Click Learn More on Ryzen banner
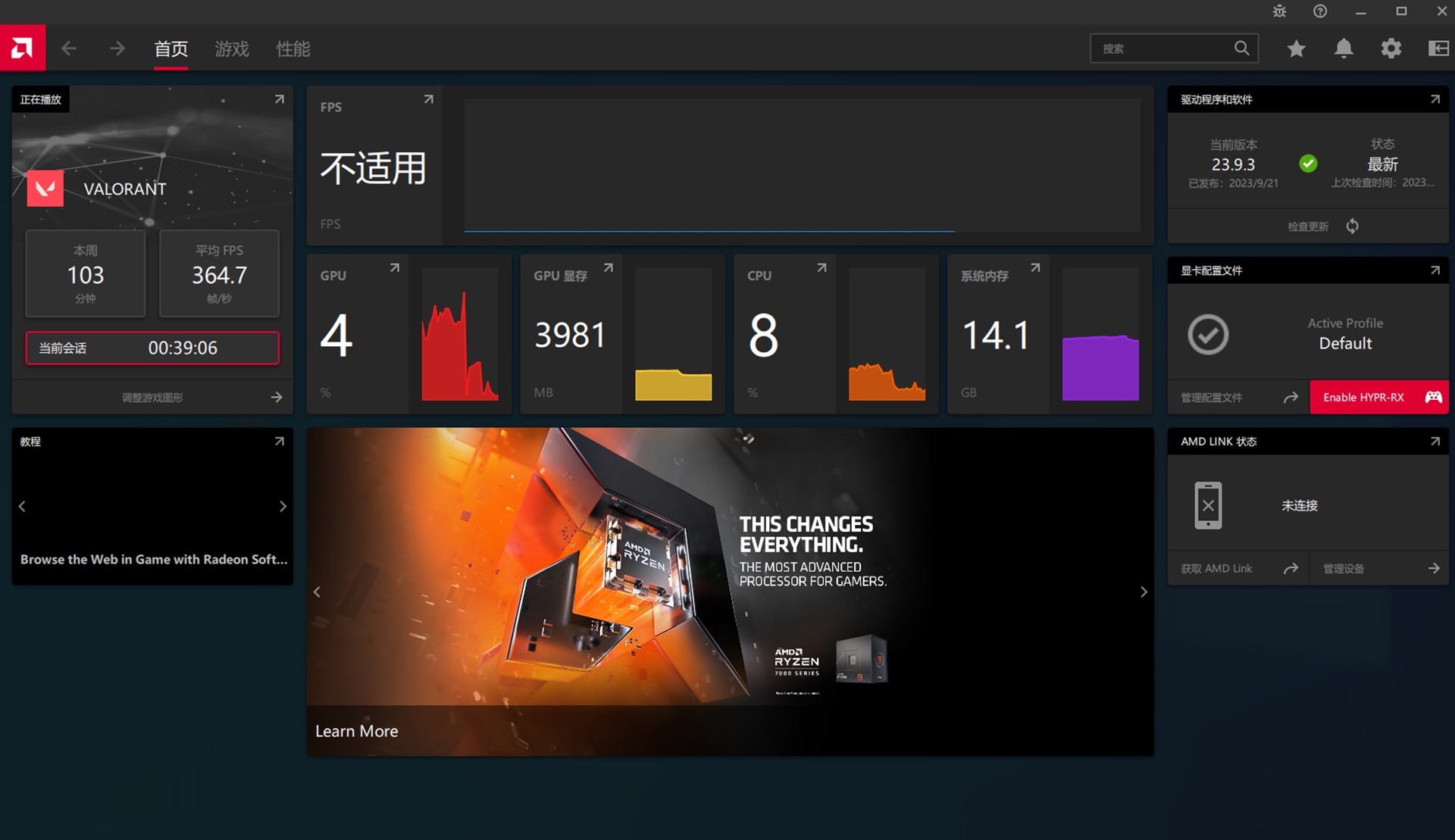This screenshot has width=1455, height=840. point(357,732)
